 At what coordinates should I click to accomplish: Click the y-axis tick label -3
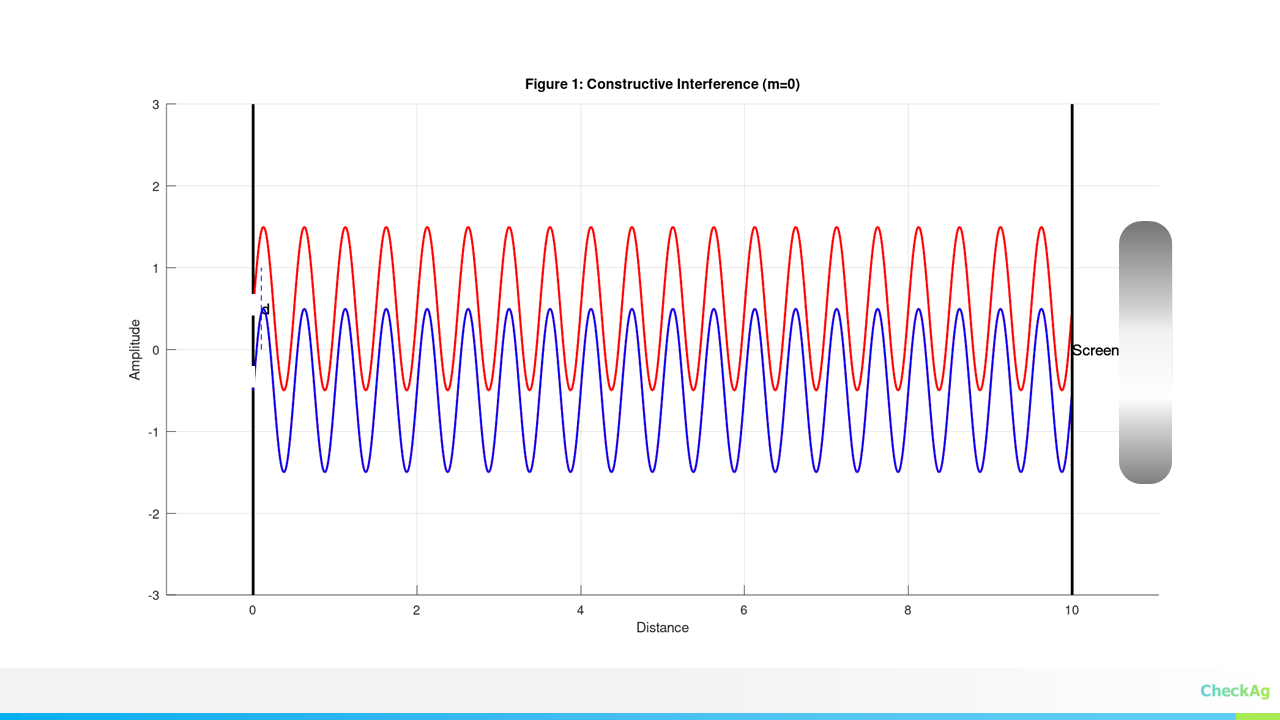pos(153,595)
